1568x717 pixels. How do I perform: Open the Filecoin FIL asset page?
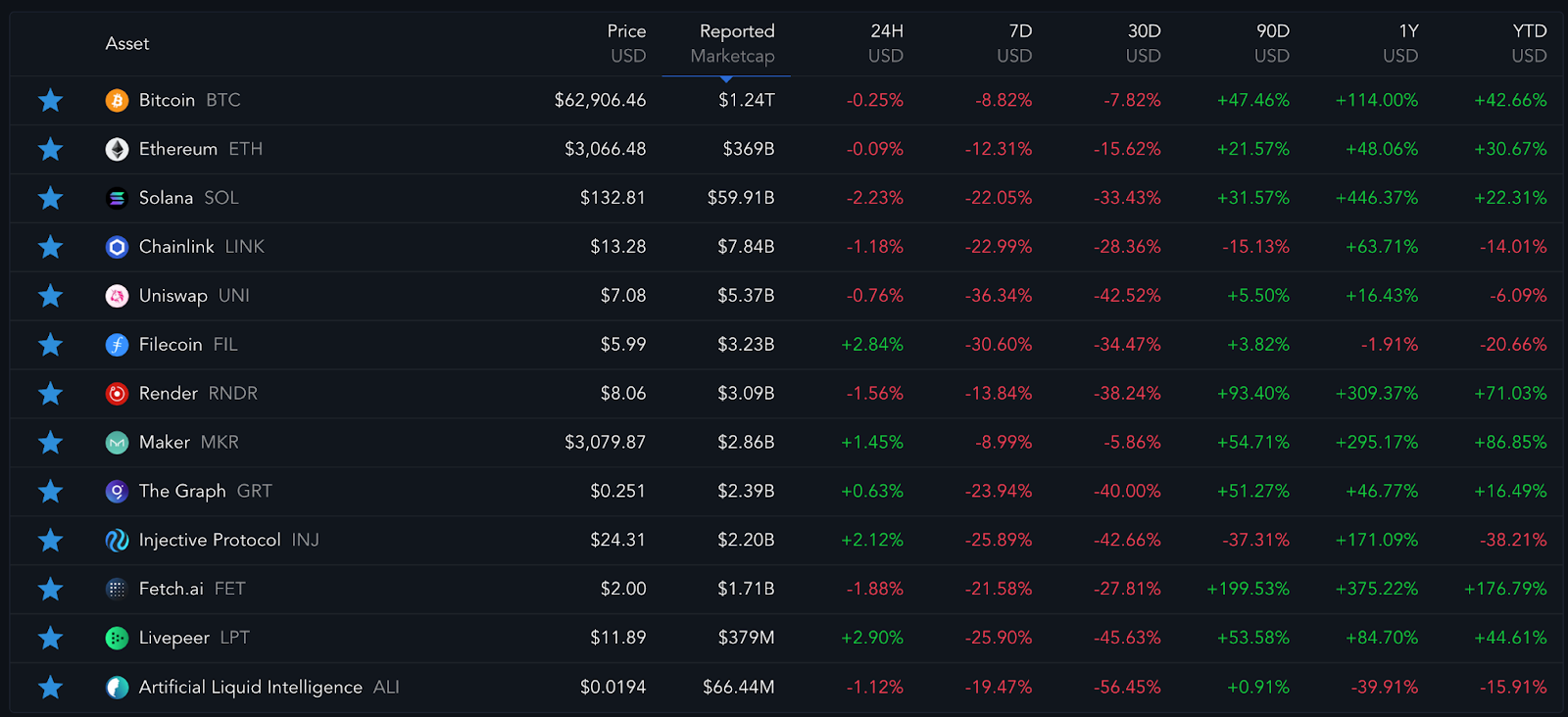(x=188, y=345)
